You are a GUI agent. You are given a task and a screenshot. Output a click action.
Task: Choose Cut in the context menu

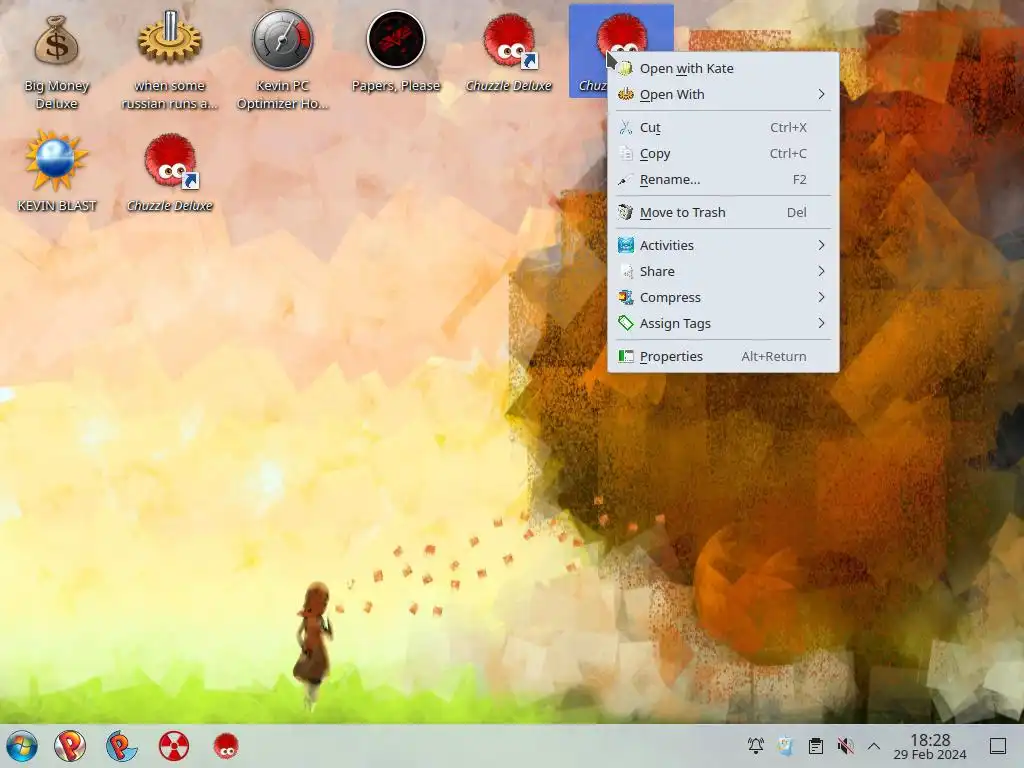[x=723, y=127]
